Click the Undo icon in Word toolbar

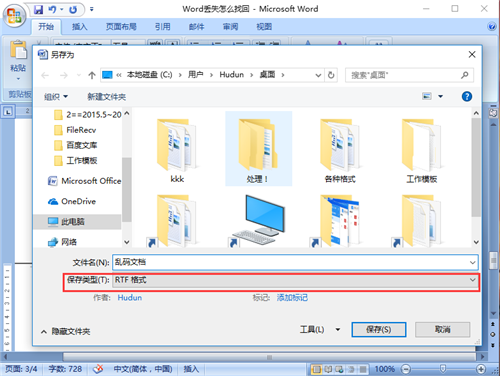[52, 9]
